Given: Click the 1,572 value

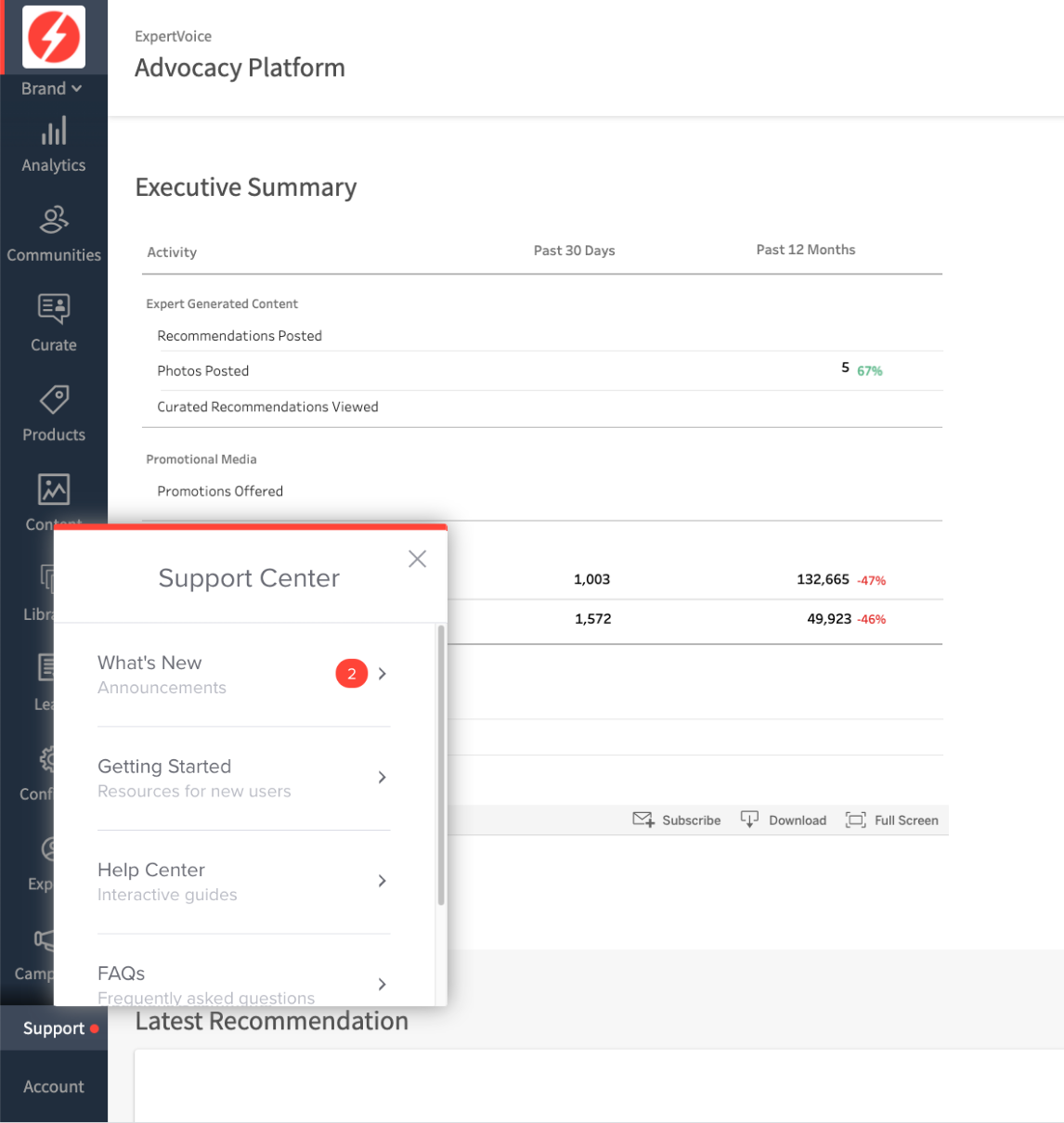Looking at the screenshot, I should (593, 619).
